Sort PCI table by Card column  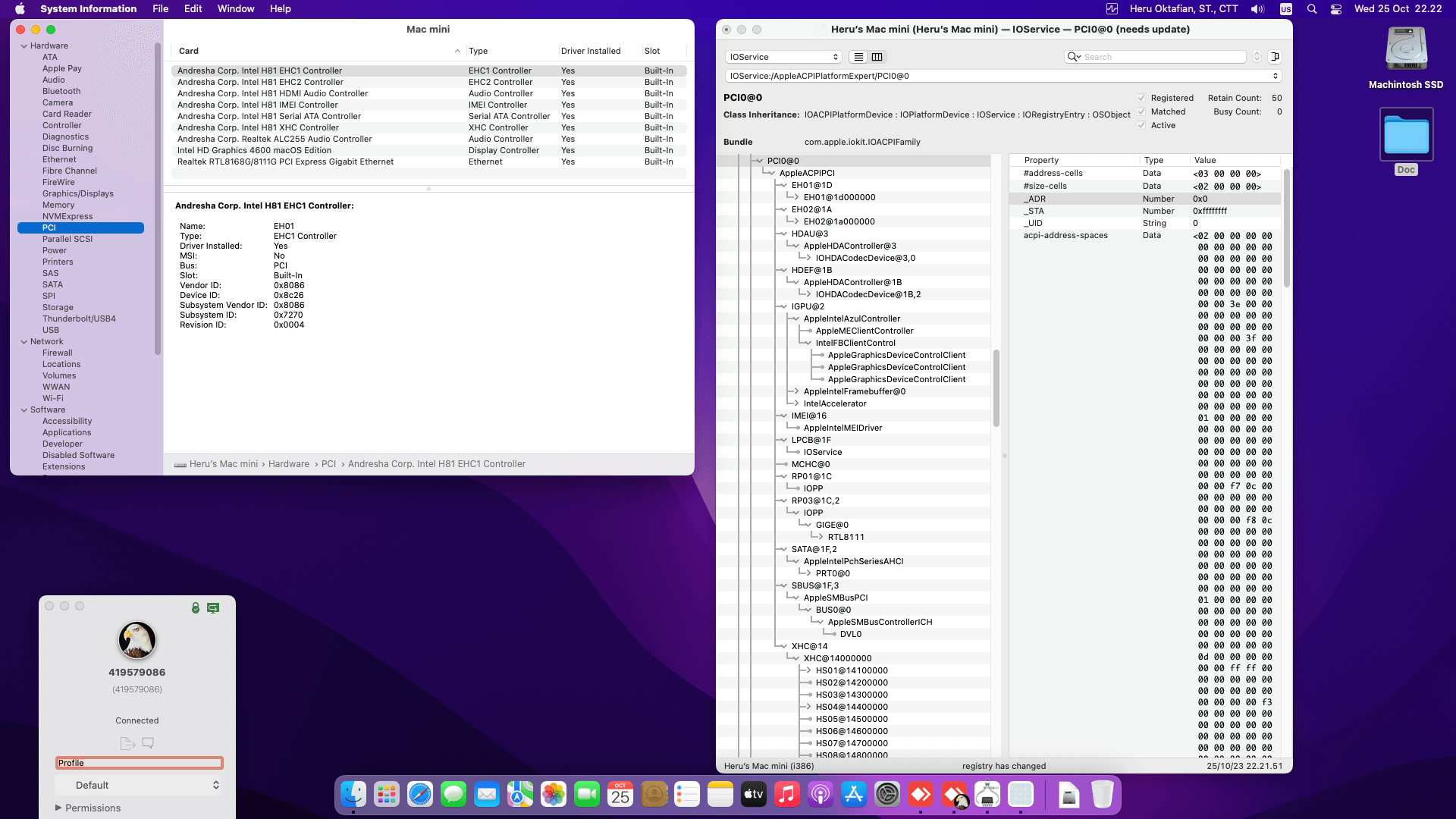pos(318,51)
